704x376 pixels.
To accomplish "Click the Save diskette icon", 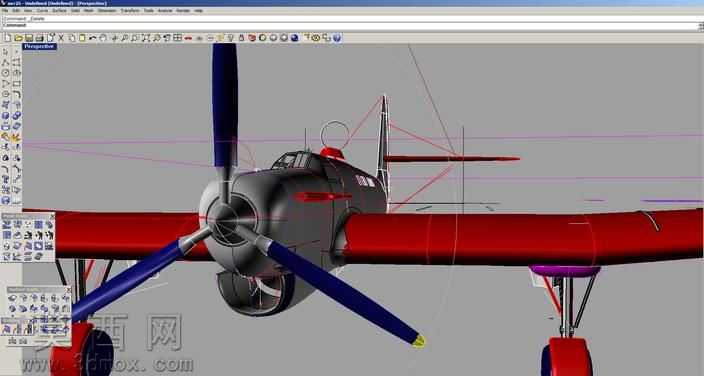I will pyautogui.click(x=29, y=38).
